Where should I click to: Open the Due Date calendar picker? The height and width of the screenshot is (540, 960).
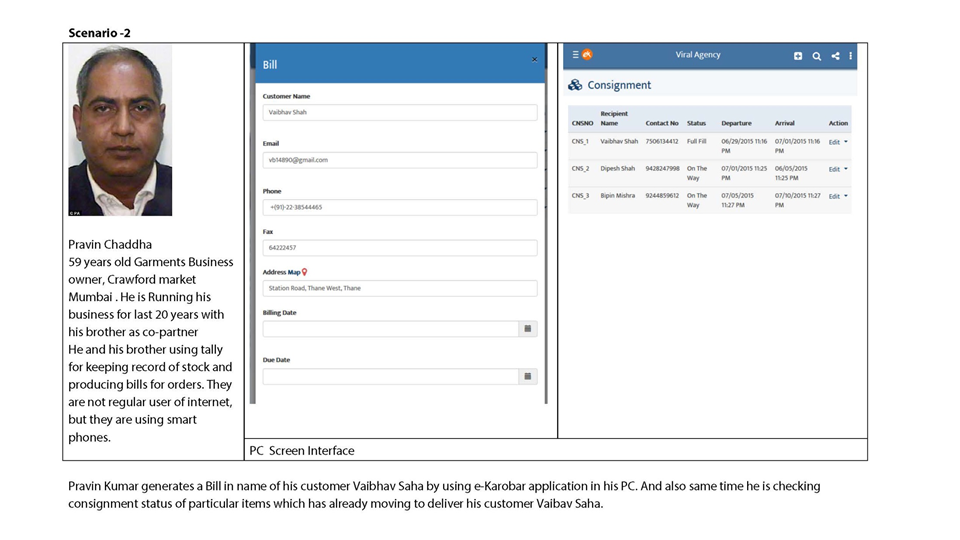(x=528, y=377)
